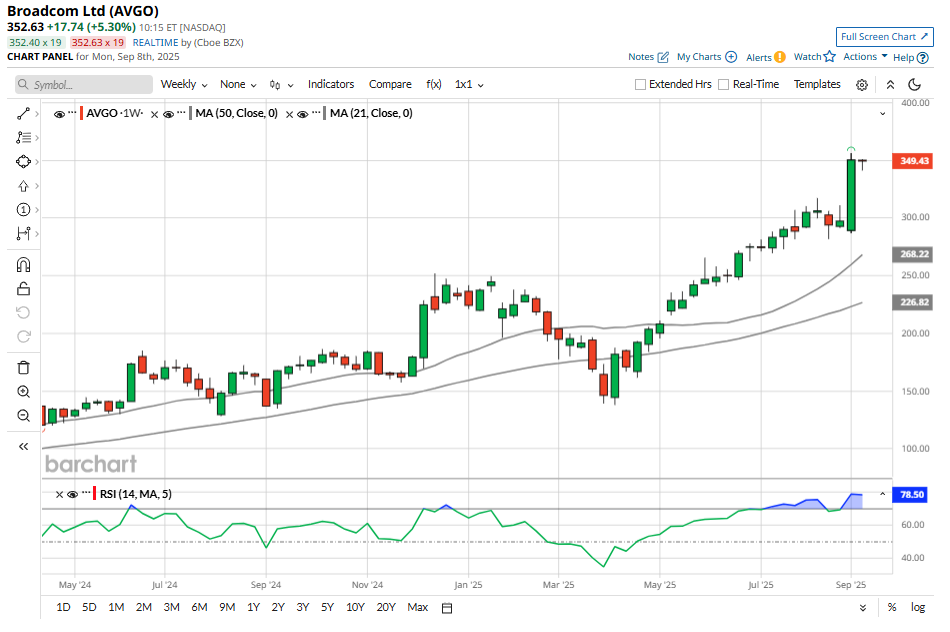Focus the Symbol search field
The width and height of the screenshot is (950, 632).
coord(84,85)
